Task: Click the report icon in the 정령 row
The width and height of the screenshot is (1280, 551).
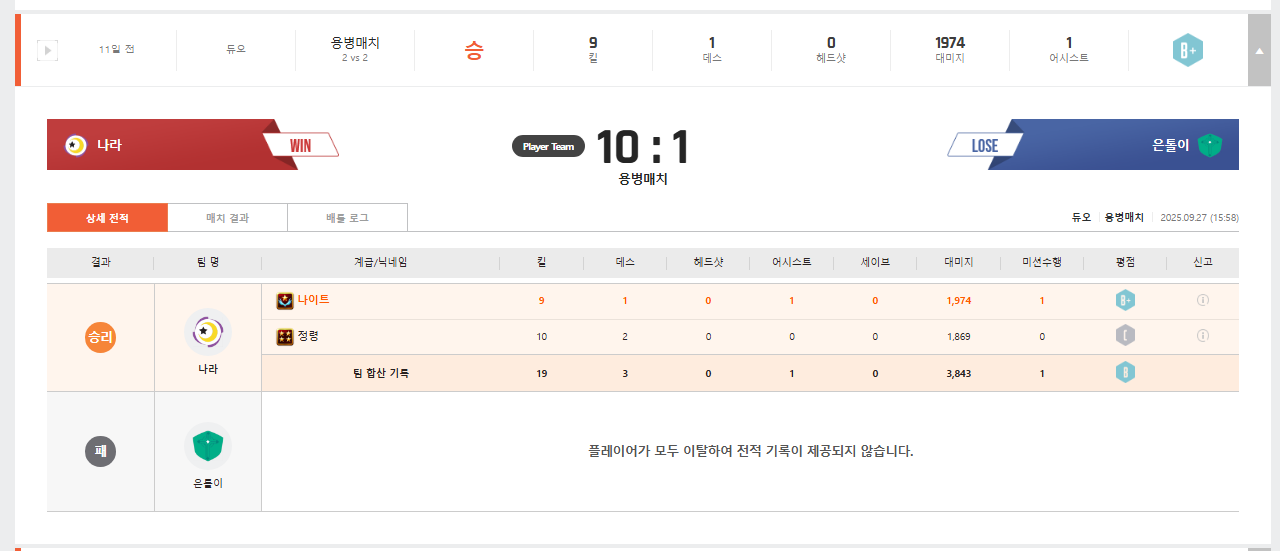Action: pyautogui.click(x=1203, y=336)
